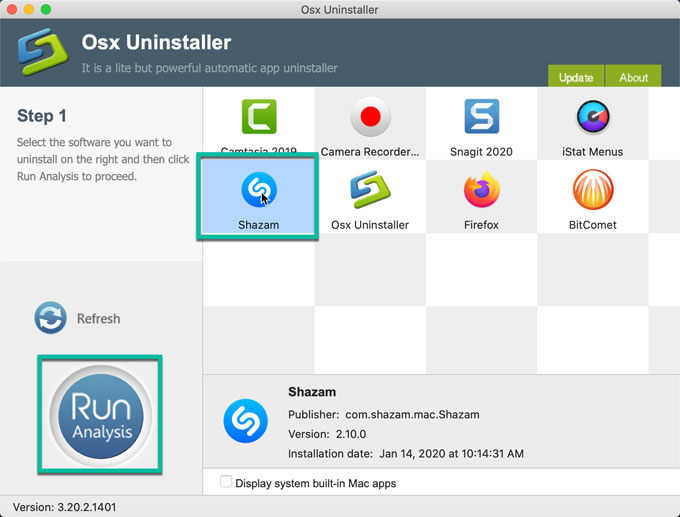The width and height of the screenshot is (680, 517).
Task: Click the empty grid cell below Shazam
Action: coord(259,270)
